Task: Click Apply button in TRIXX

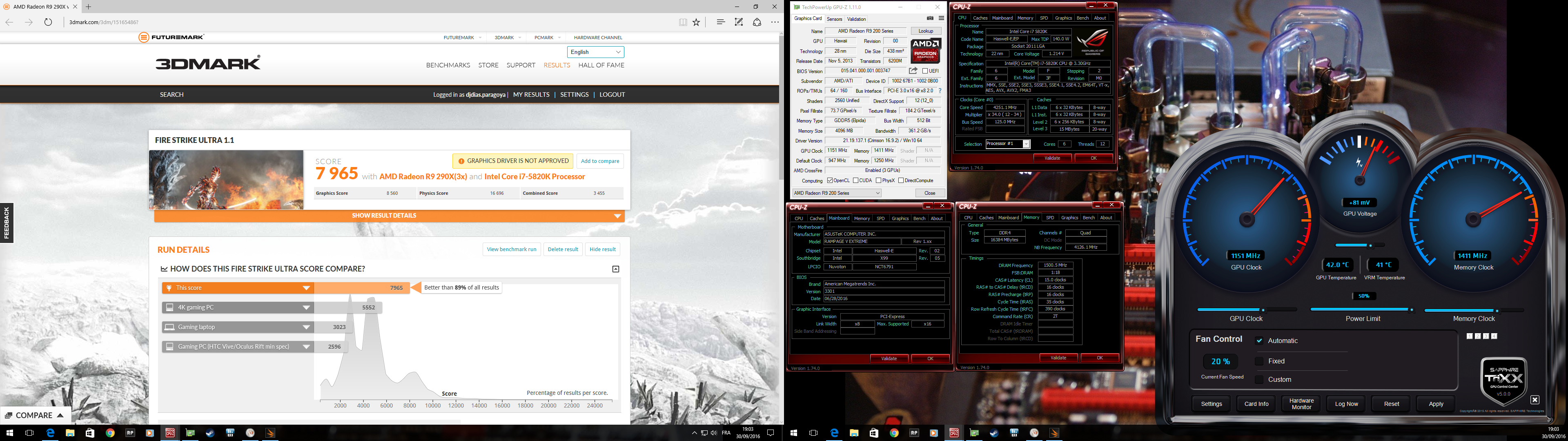Action: 1435,404
